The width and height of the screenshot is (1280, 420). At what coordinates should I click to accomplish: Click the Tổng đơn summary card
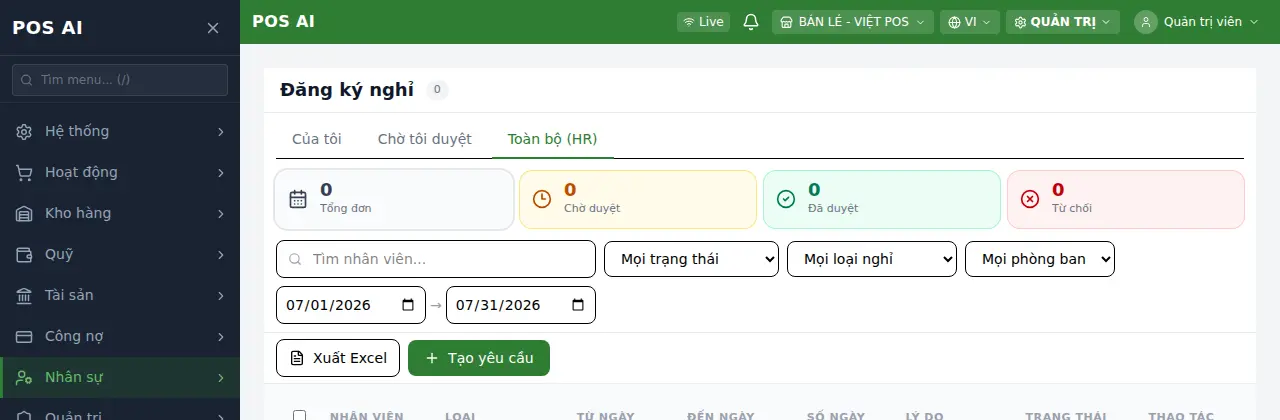click(x=395, y=199)
